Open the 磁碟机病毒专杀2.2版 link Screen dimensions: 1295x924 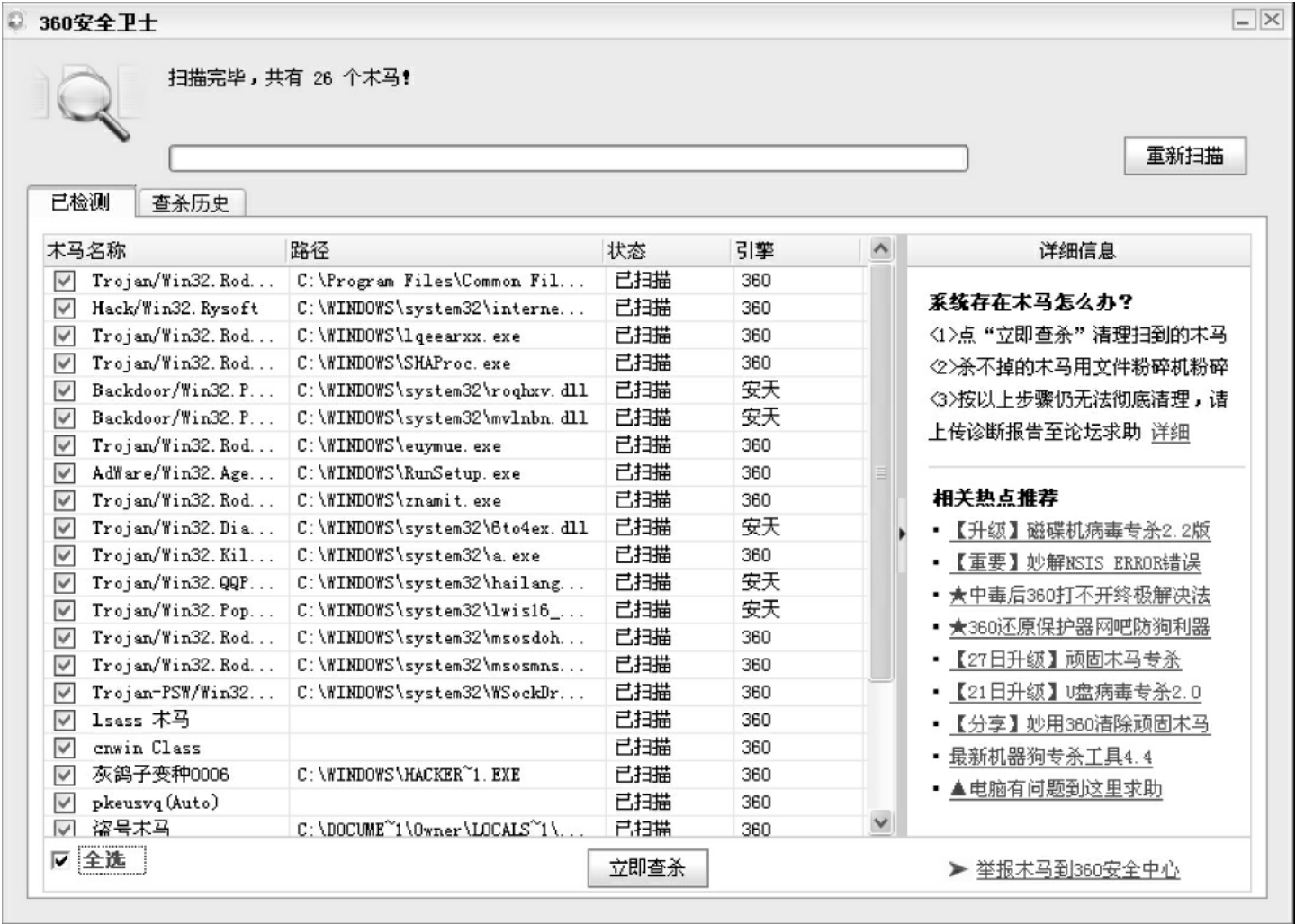click(1080, 530)
